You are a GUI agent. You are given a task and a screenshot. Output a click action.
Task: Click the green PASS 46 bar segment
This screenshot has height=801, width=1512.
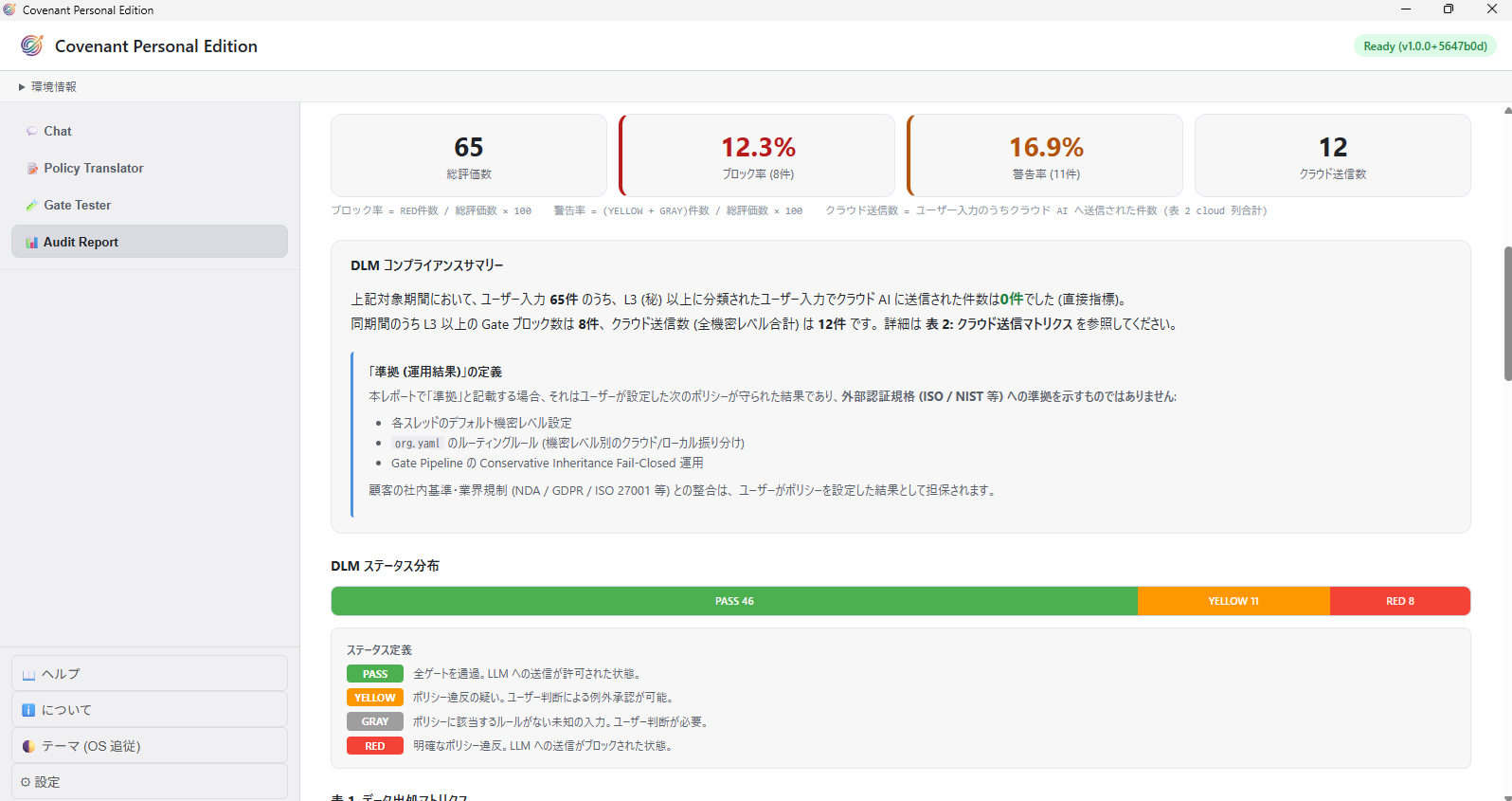[x=734, y=601]
